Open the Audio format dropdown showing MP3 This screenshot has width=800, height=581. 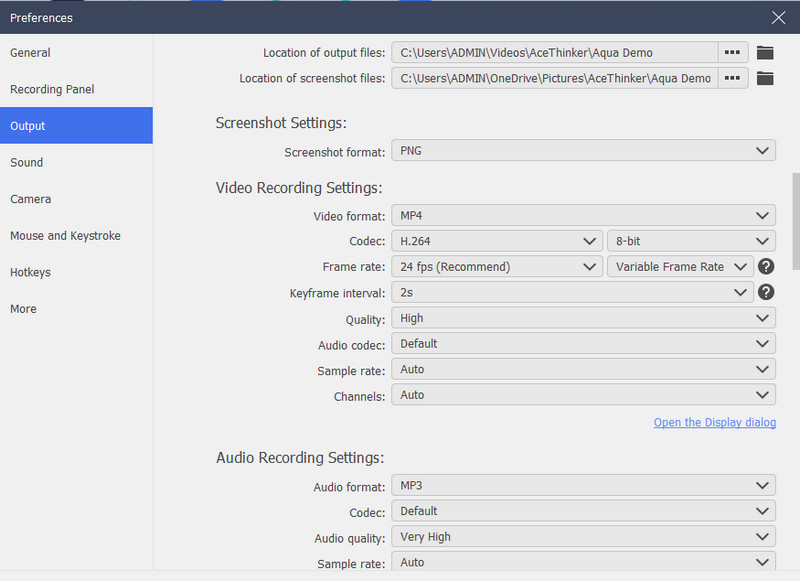pos(583,485)
